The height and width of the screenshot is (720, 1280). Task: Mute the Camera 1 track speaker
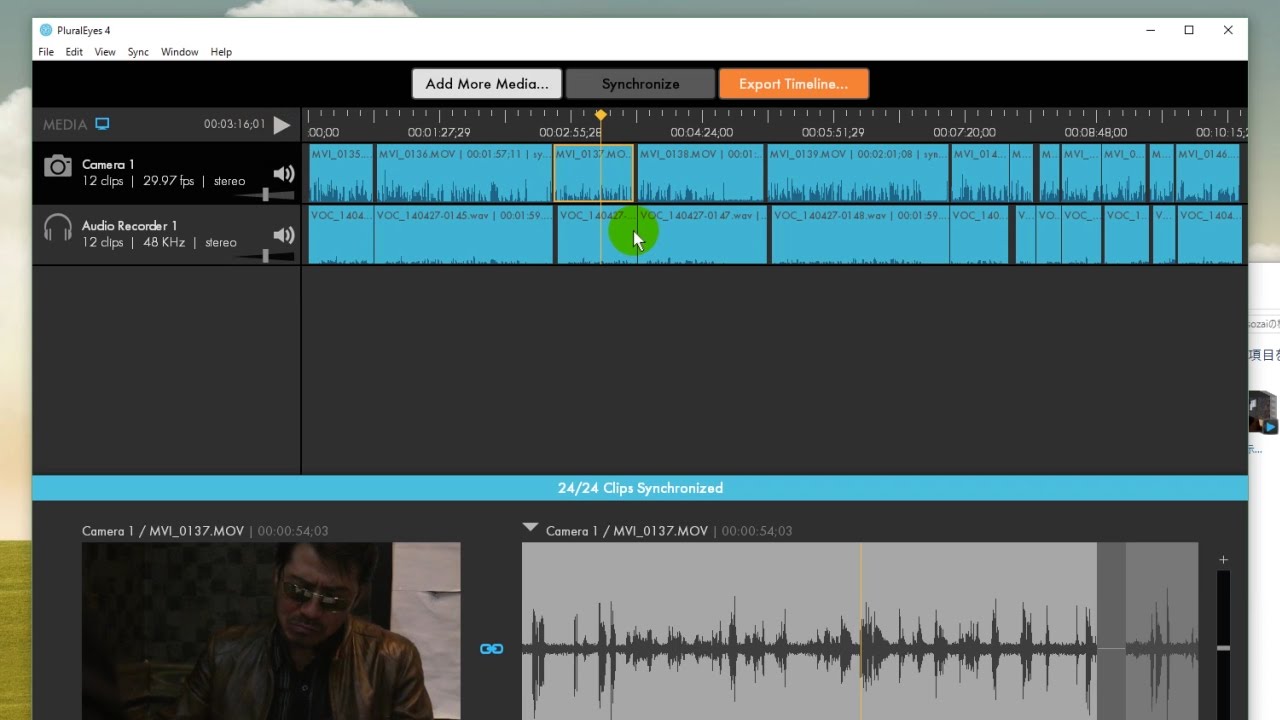[x=284, y=174]
